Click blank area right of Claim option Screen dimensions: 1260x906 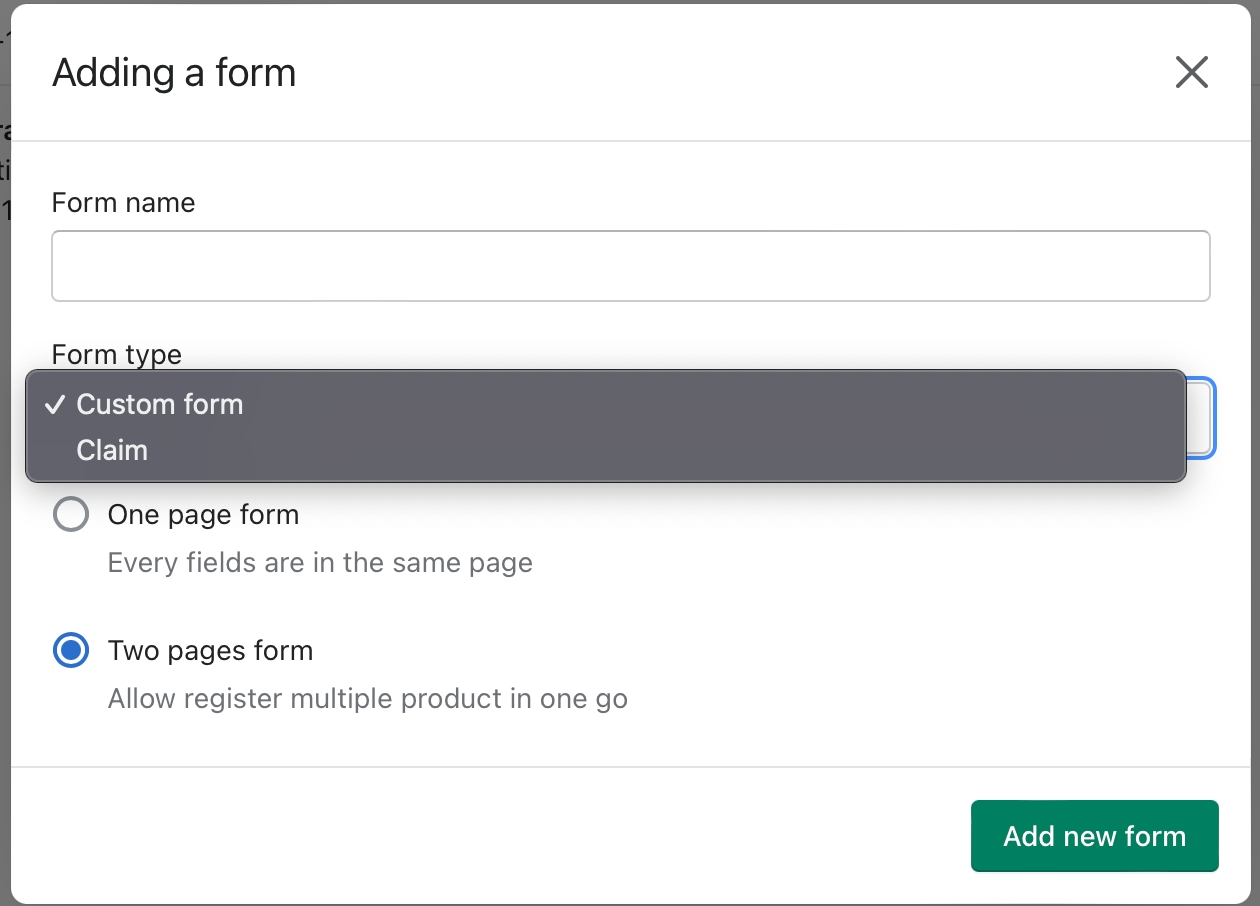click(700, 451)
